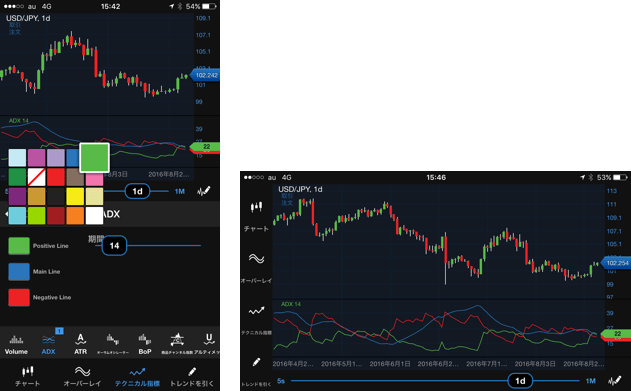
Task: Pick the bright yellow palette color
Action: click(x=75, y=196)
